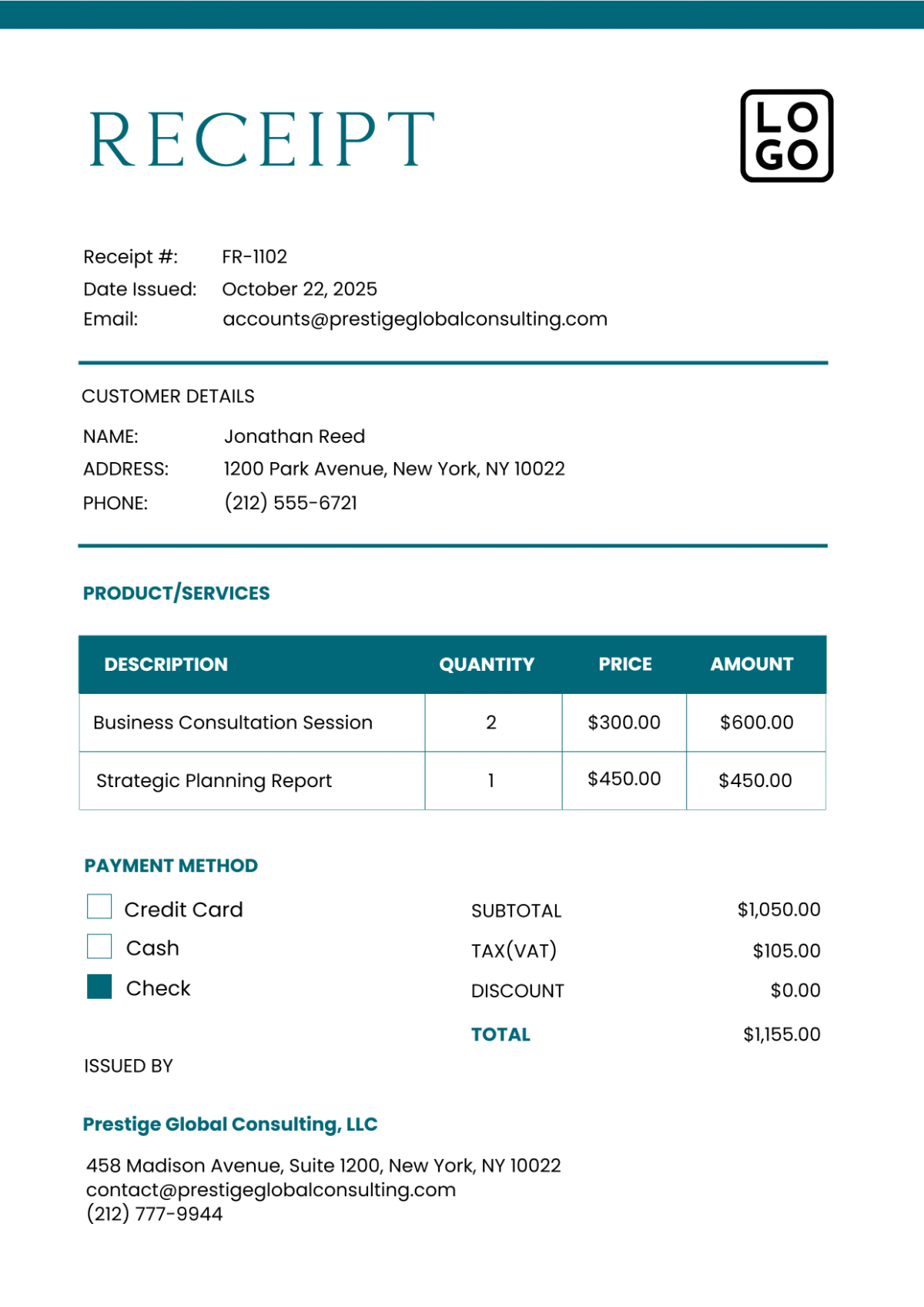
Task: Click the DESCRIPTION column header
Action: click(x=166, y=665)
